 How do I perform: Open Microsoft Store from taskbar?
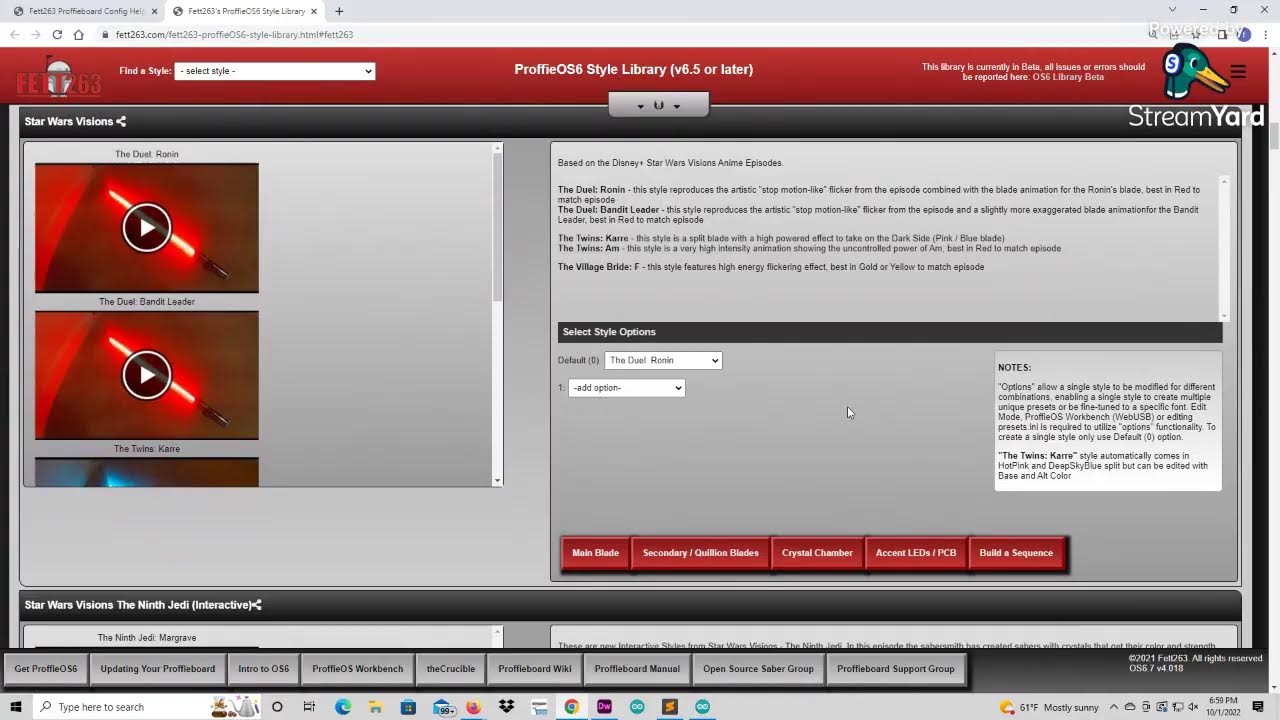coord(408,707)
